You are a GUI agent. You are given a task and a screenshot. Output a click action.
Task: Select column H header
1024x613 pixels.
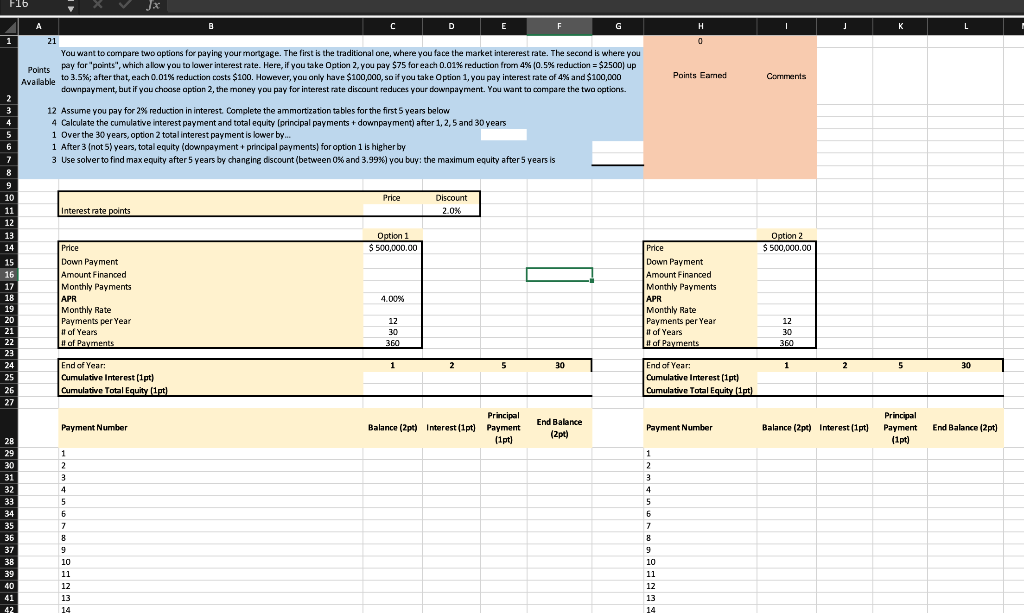[x=700, y=27]
